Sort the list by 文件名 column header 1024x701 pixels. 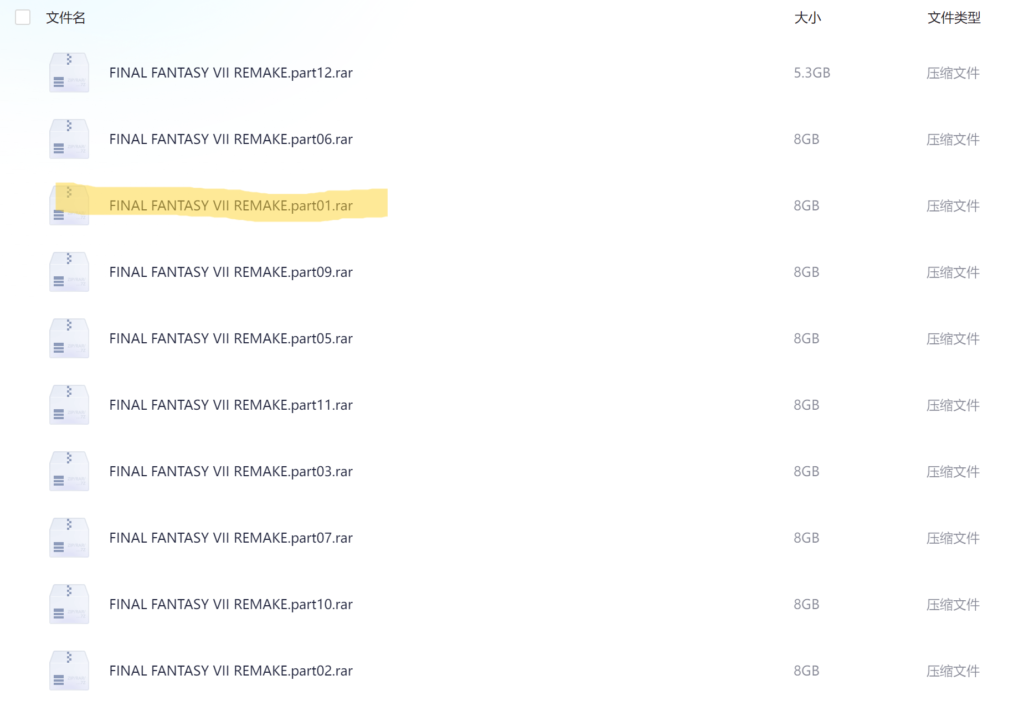[66, 18]
